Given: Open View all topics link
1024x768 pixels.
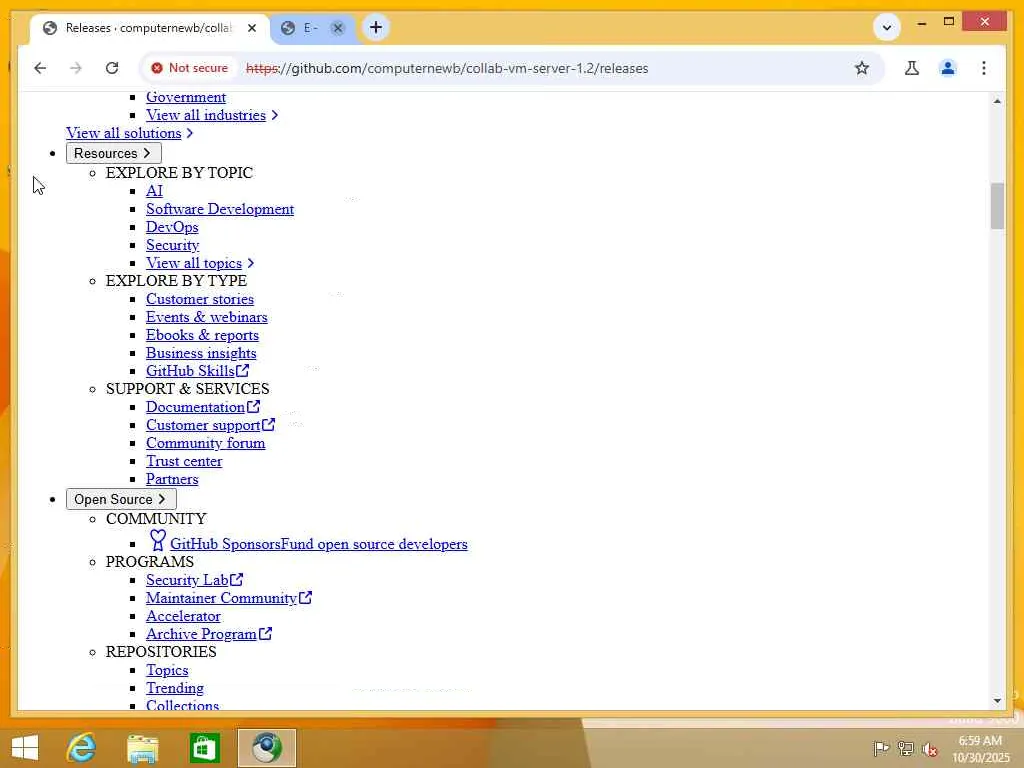Looking at the screenshot, I should pyautogui.click(x=193, y=263).
